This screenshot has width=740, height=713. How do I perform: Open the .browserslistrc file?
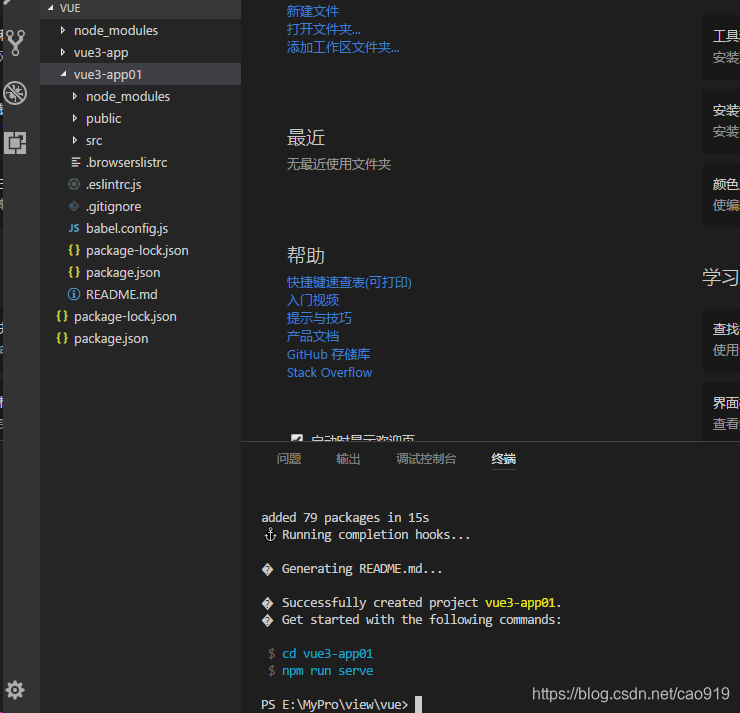point(140,162)
